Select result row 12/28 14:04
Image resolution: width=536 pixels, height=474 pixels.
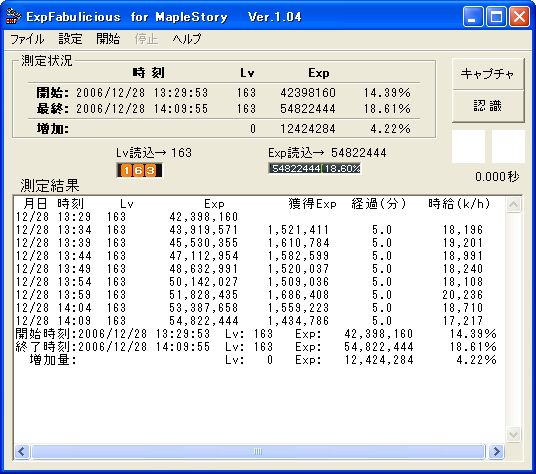[250, 308]
